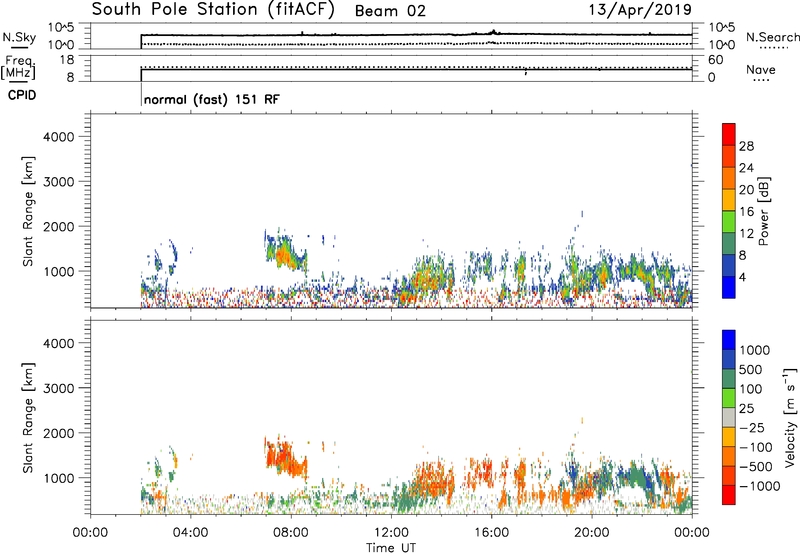Click the 28 label on power colorbar
Viewport: 800px width, 554px height.
tap(746, 146)
